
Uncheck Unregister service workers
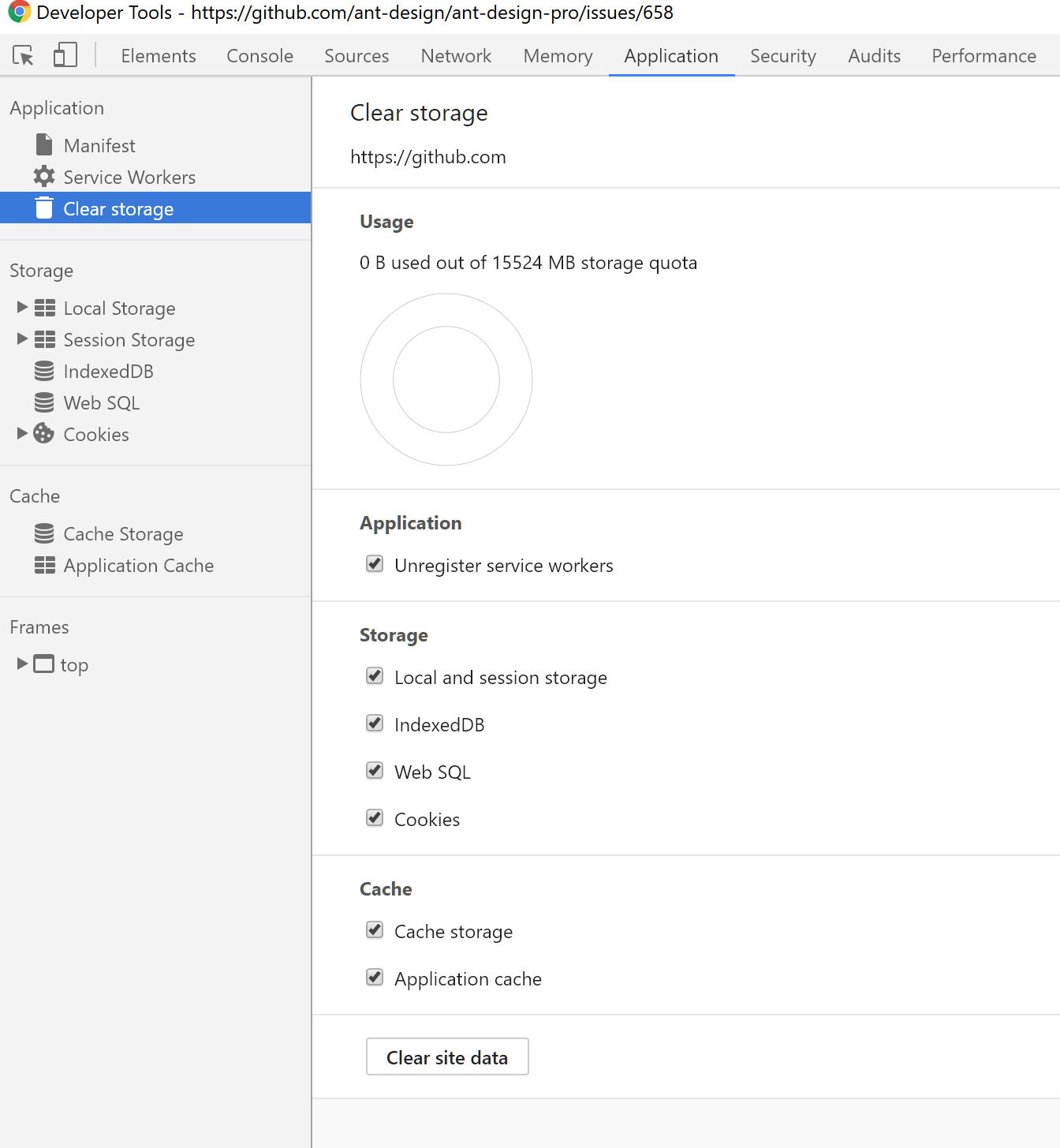click(375, 564)
